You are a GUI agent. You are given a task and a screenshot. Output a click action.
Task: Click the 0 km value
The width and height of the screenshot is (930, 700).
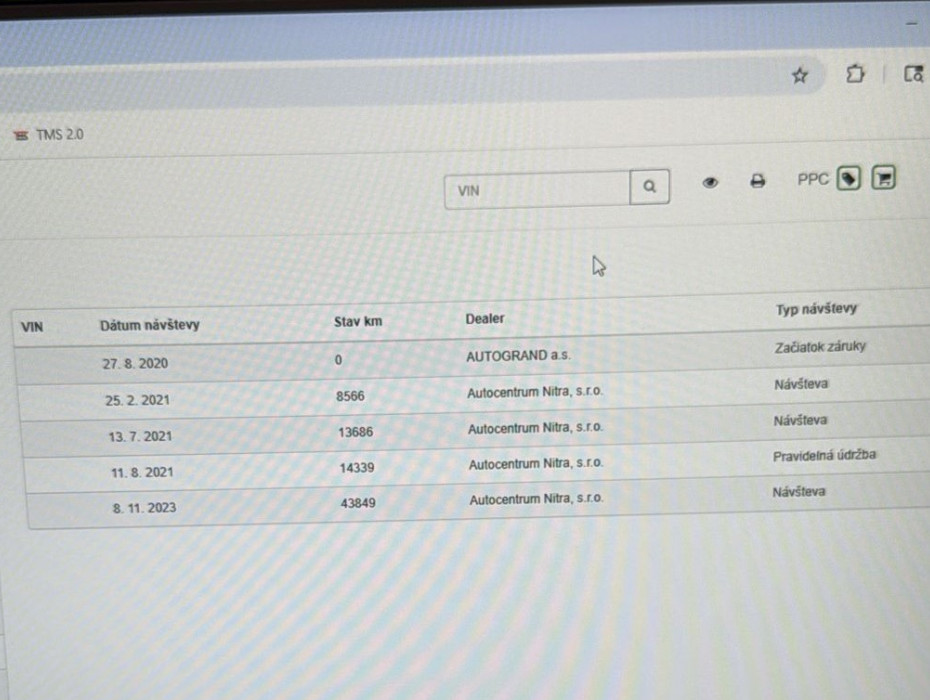coord(338,360)
